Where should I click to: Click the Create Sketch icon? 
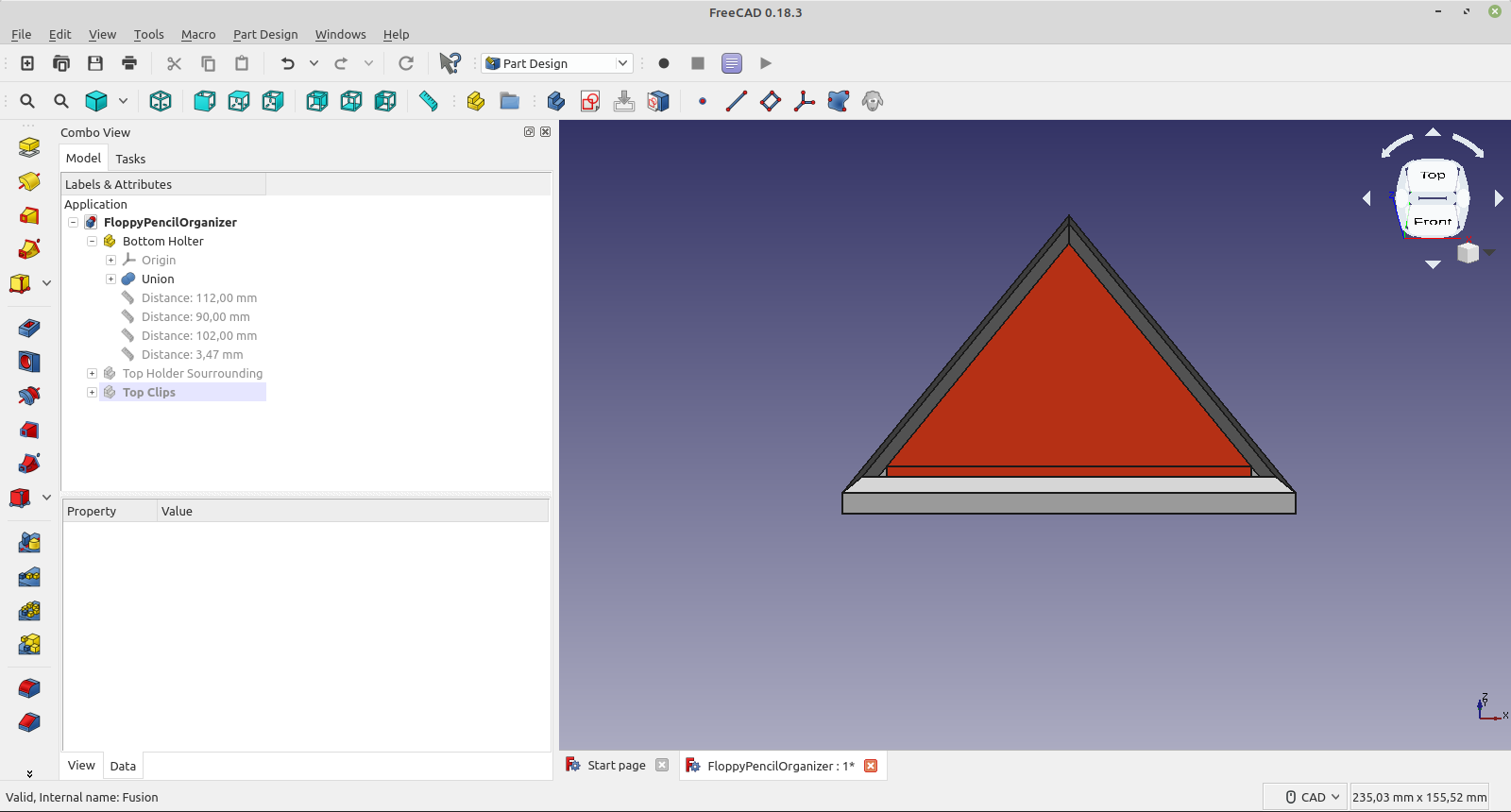point(590,101)
